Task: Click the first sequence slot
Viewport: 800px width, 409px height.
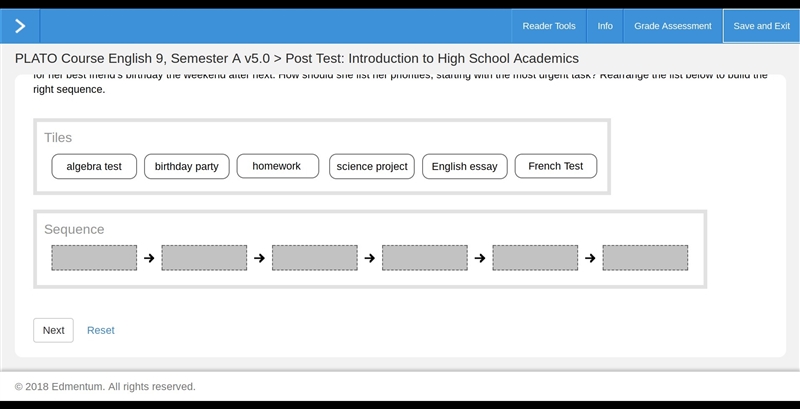Action: 94,258
